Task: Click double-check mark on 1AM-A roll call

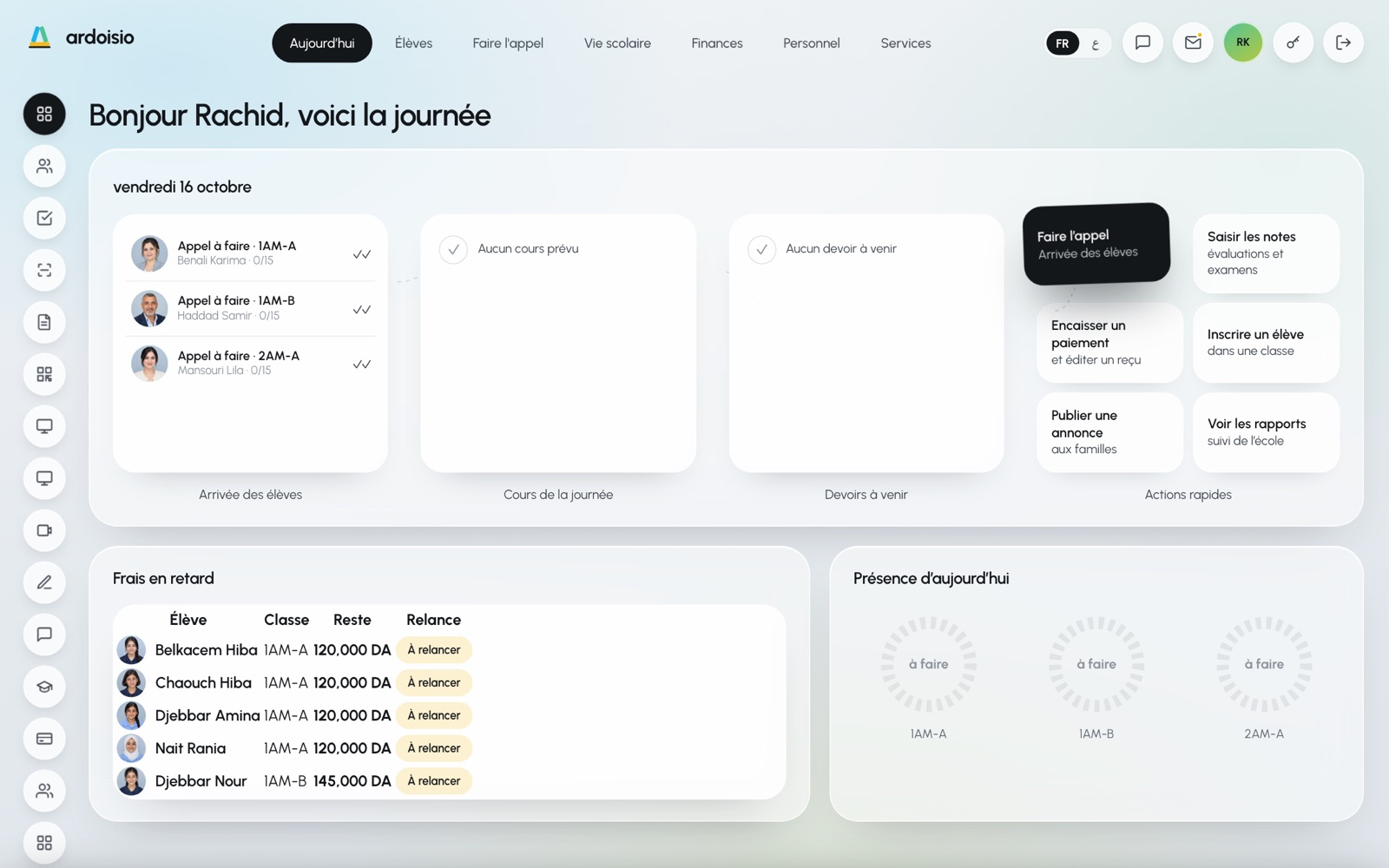Action: coord(362,254)
